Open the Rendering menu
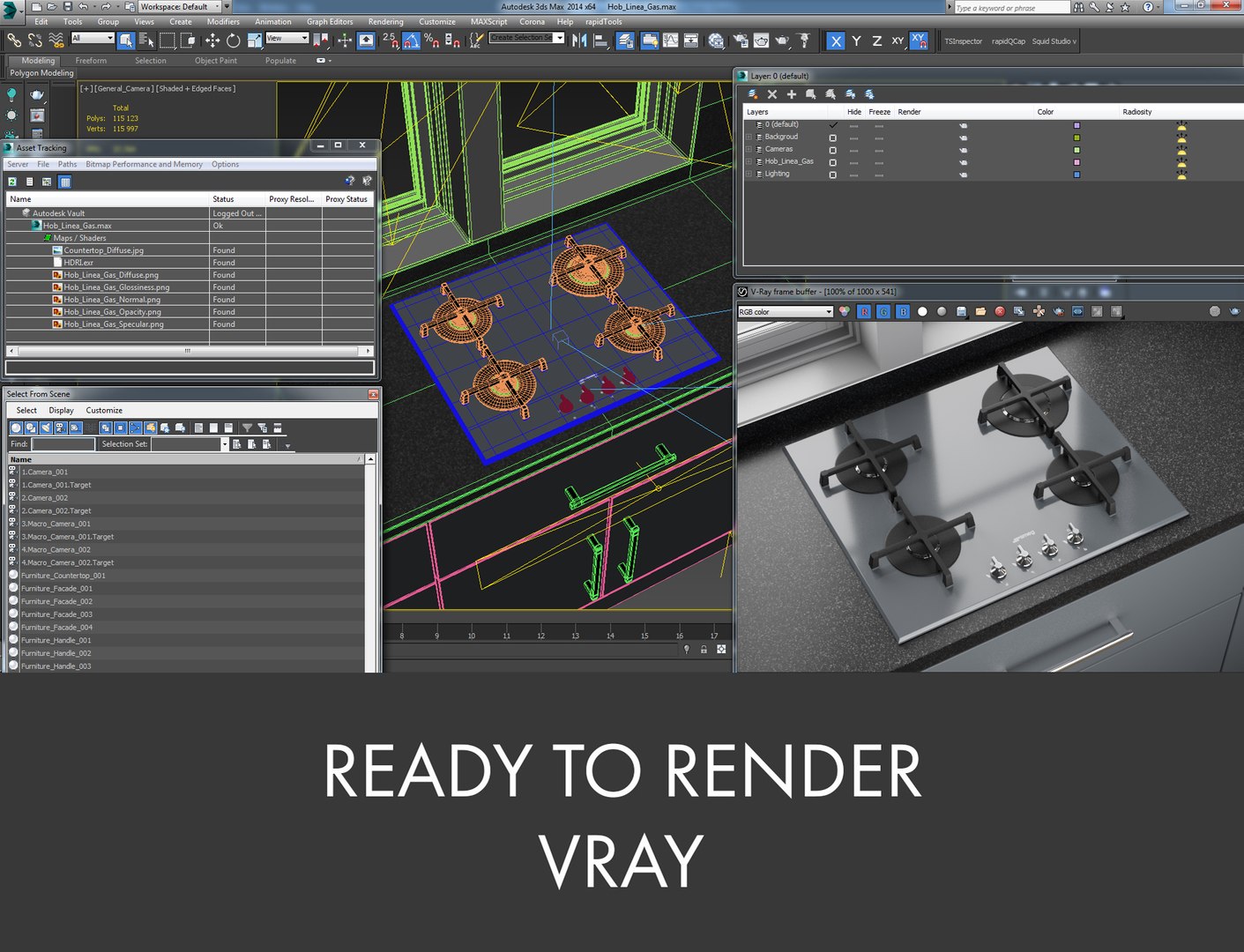Screen dimensions: 1244x952 pos(385,22)
